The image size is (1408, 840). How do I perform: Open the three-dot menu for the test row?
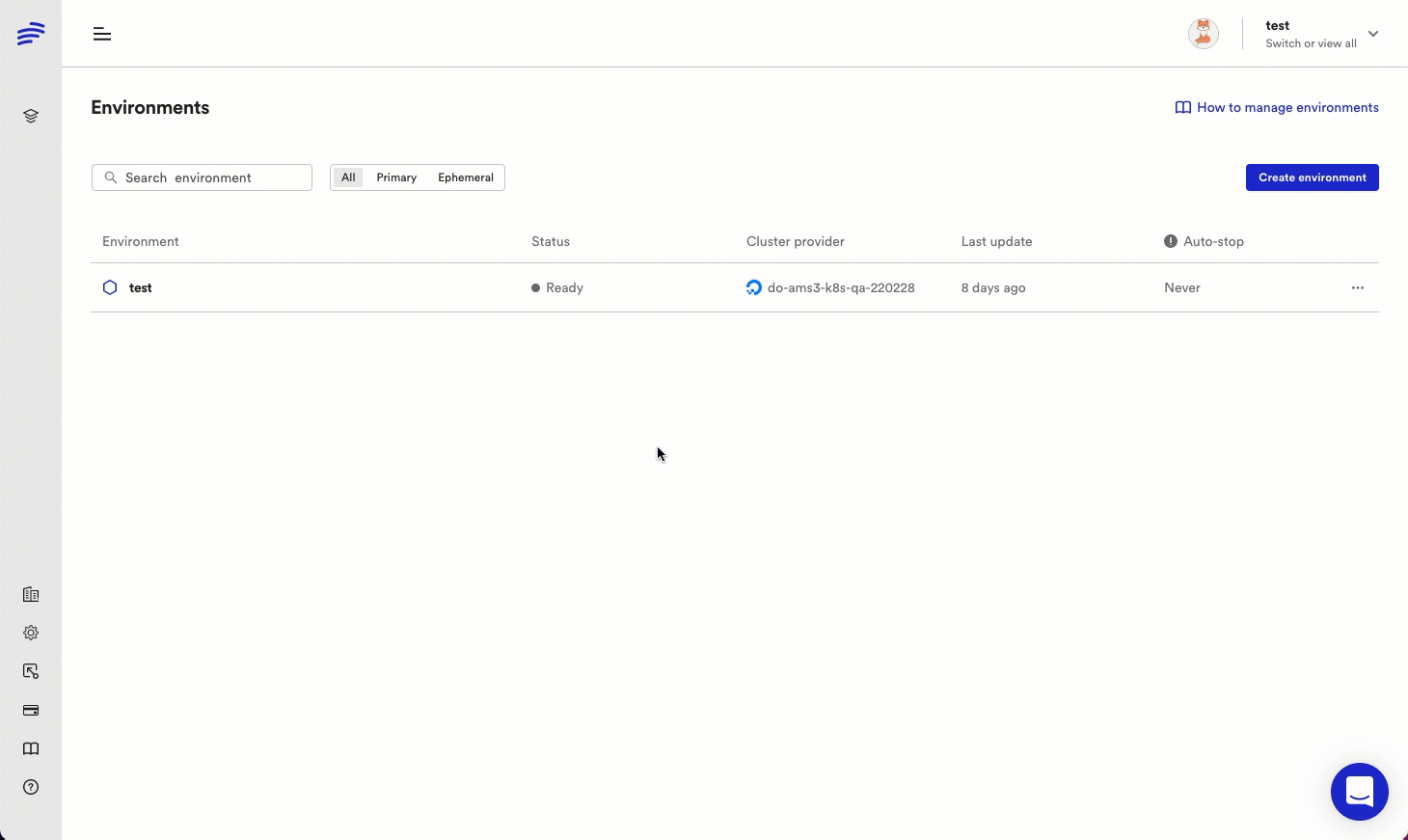pos(1358,287)
